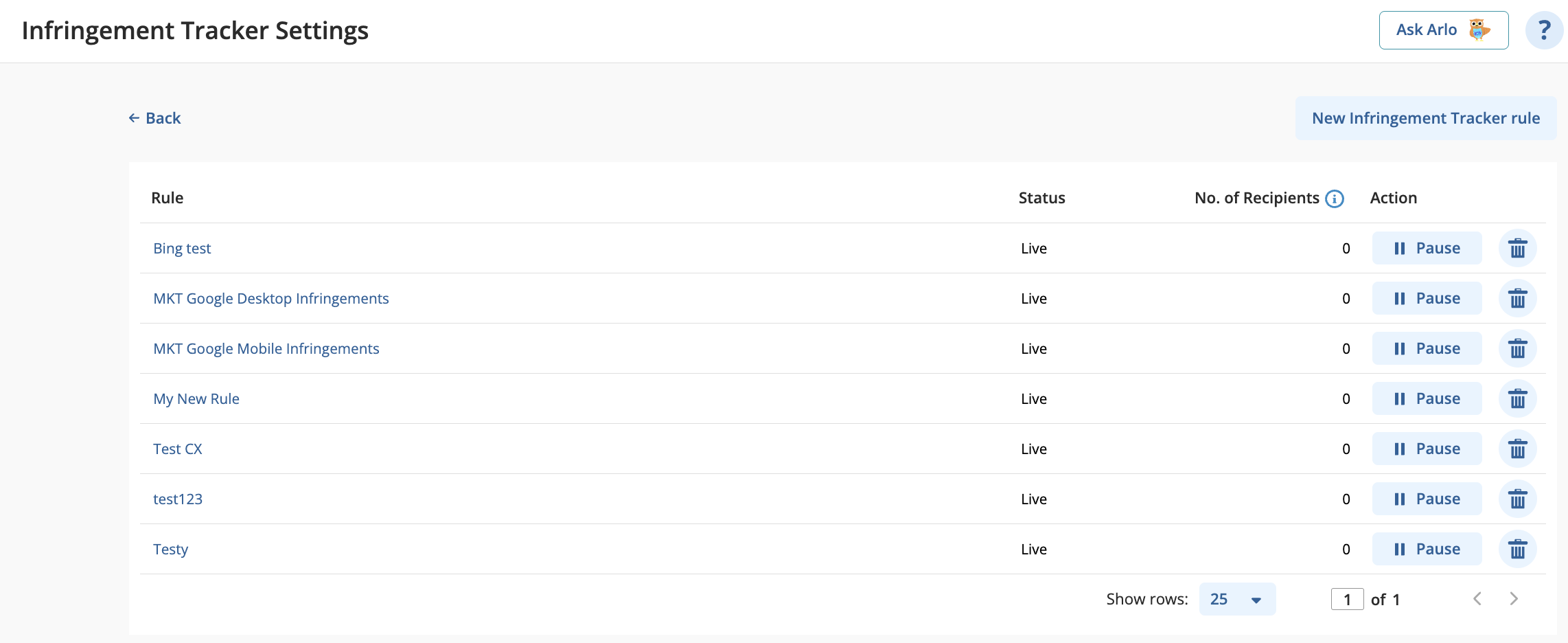The width and height of the screenshot is (1568, 643).
Task: Open the Test CX rule
Action: (x=178, y=449)
